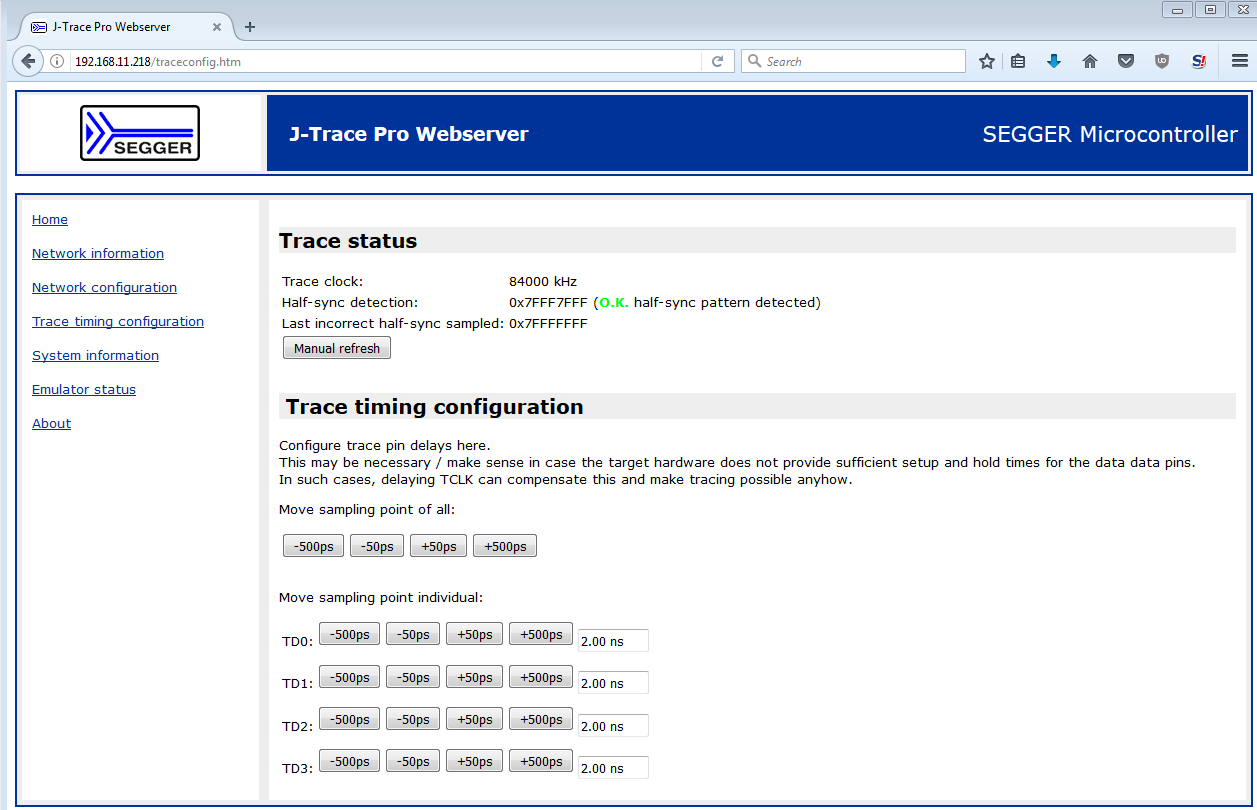Viewport: 1257px width, 810px height.
Task: Show your bookmarks list
Action: click(x=1018, y=61)
